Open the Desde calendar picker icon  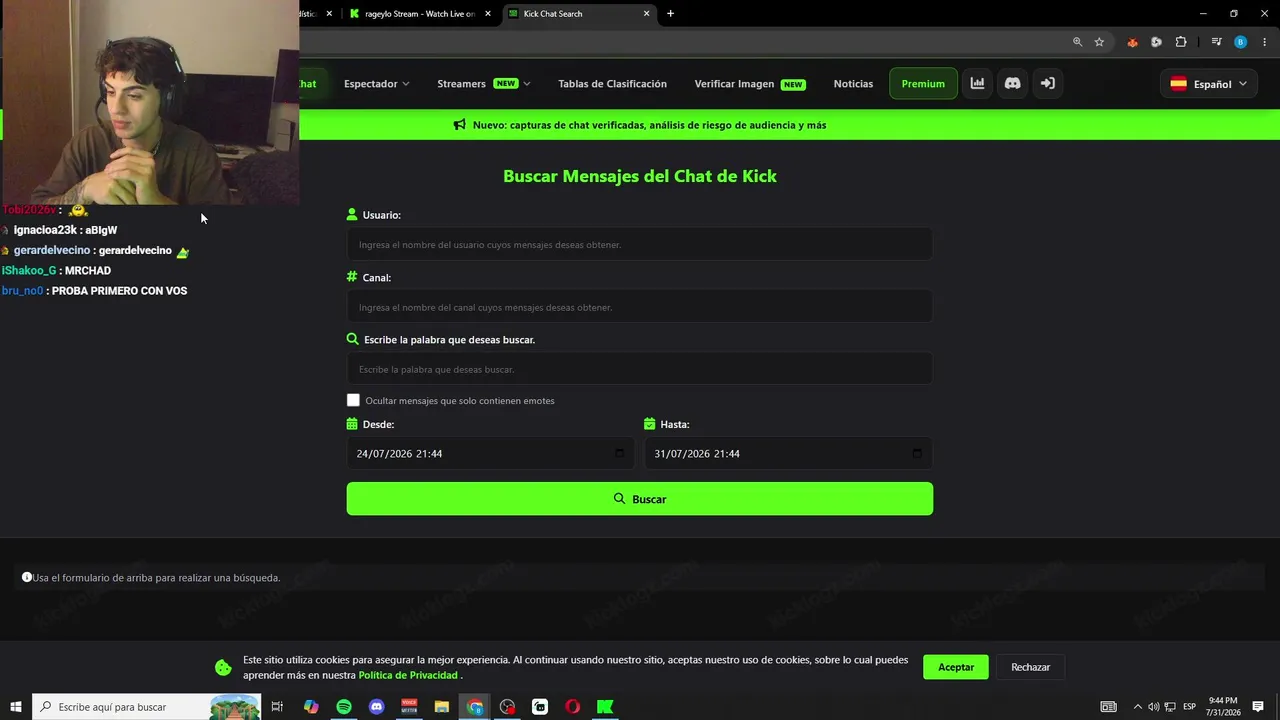coord(619,453)
